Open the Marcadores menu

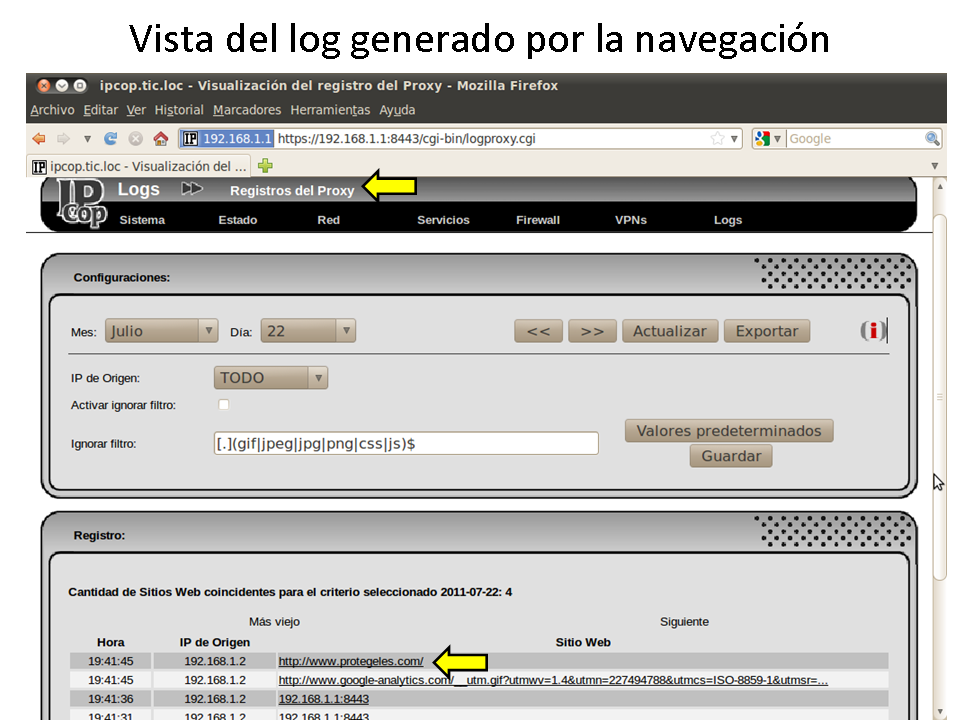point(247,110)
